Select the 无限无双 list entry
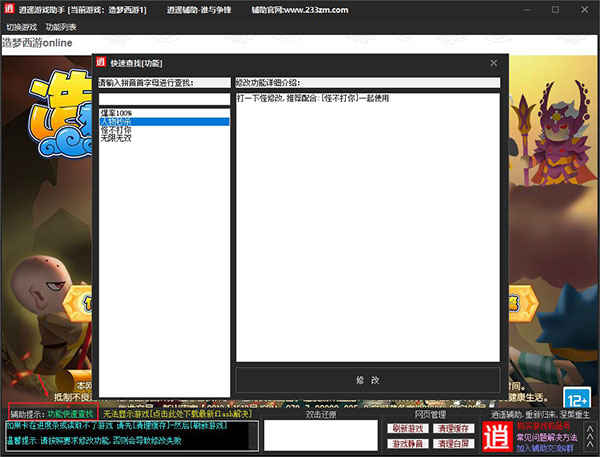This screenshot has height=457, width=600. pyautogui.click(x=165, y=139)
